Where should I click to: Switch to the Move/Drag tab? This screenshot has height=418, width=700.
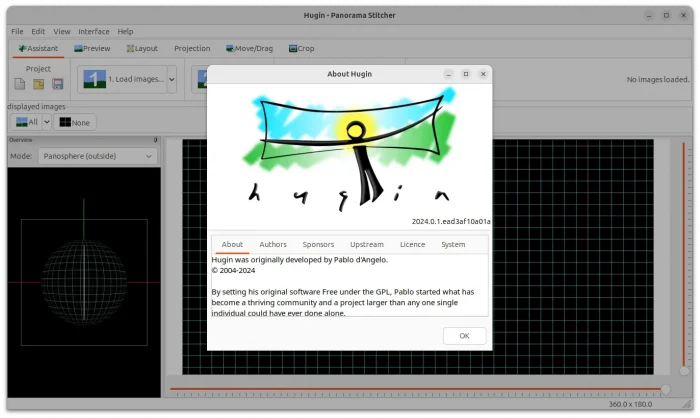pyautogui.click(x=249, y=48)
